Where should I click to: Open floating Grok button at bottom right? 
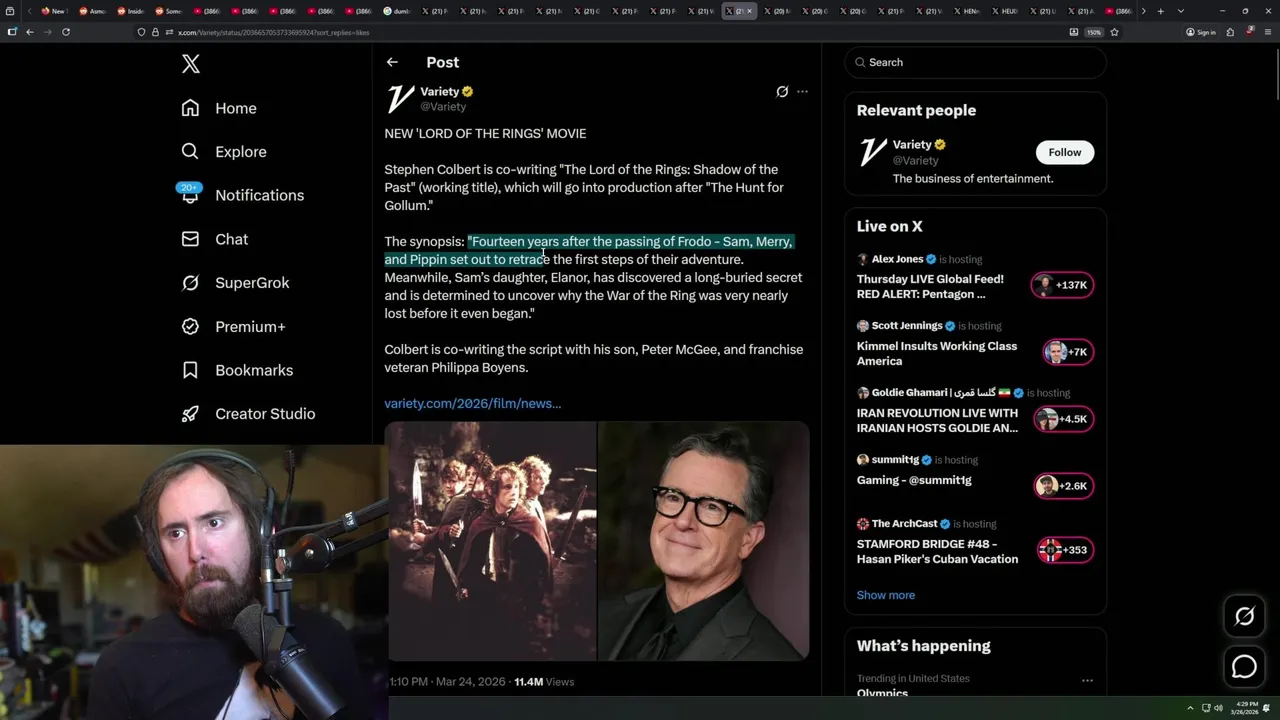(1244, 617)
